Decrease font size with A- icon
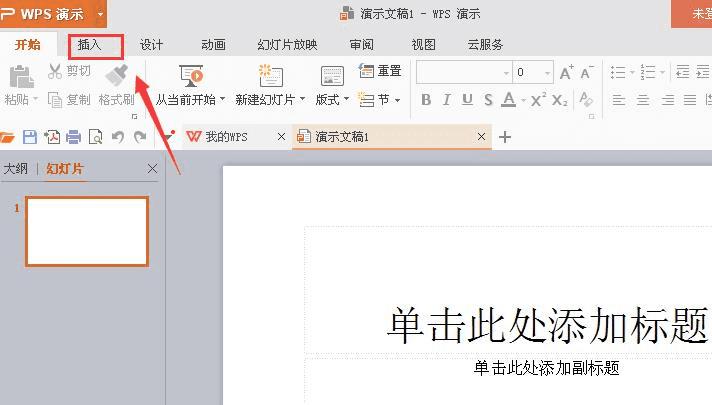 pyautogui.click(x=587, y=73)
